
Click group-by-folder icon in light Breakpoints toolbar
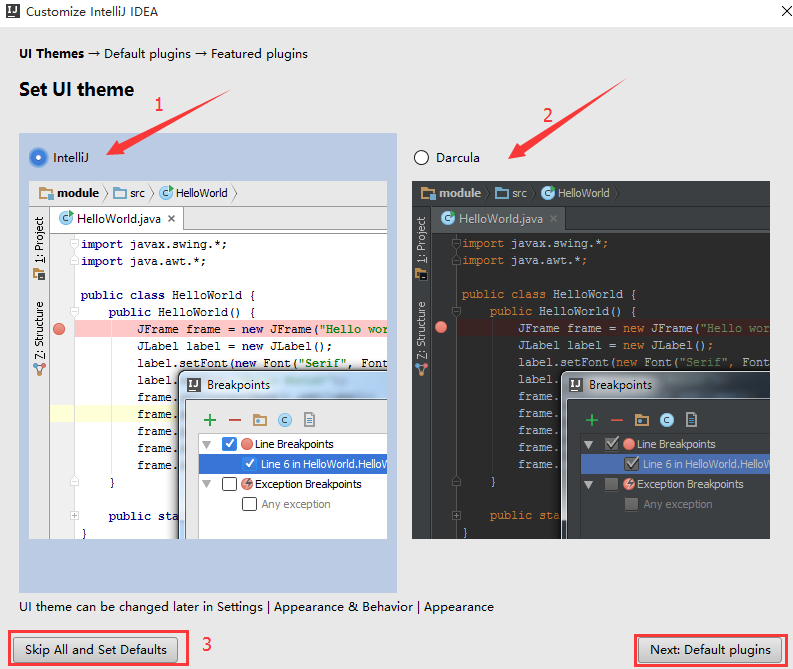(260, 421)
